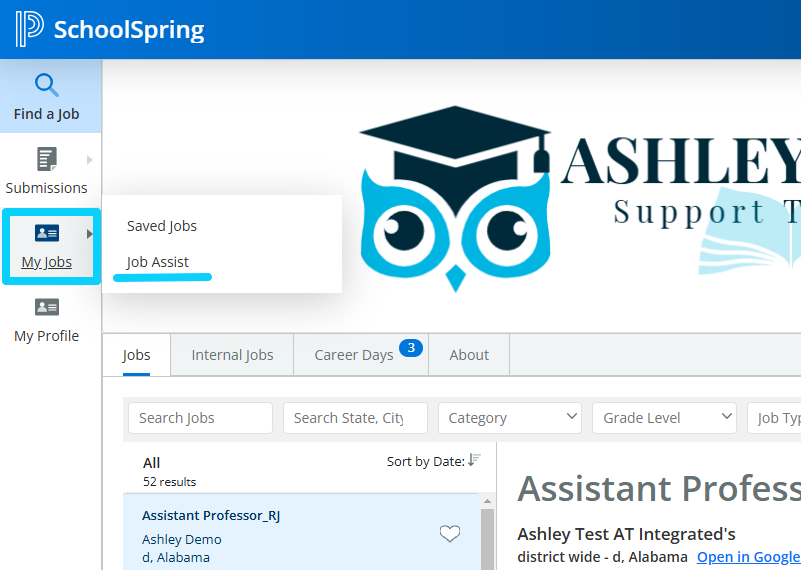Click the Ashley owl logo banner
This screenshot has width=801, height=570.
[580, 199]
